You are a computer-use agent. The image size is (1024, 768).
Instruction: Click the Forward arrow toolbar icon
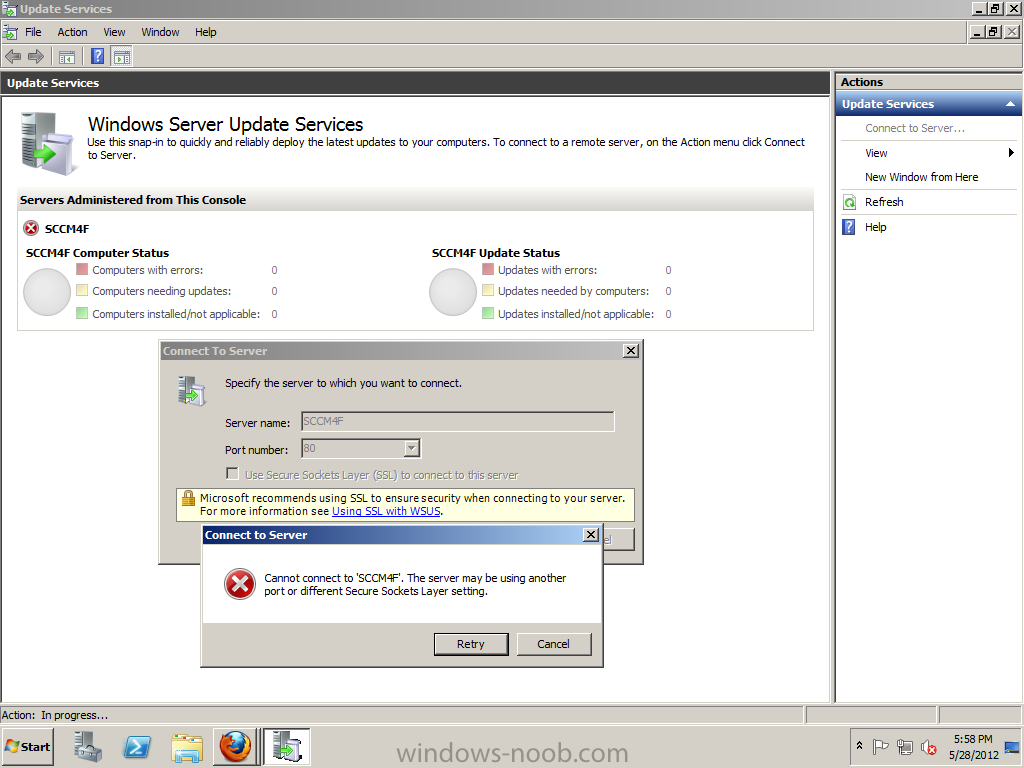[36, 57]
